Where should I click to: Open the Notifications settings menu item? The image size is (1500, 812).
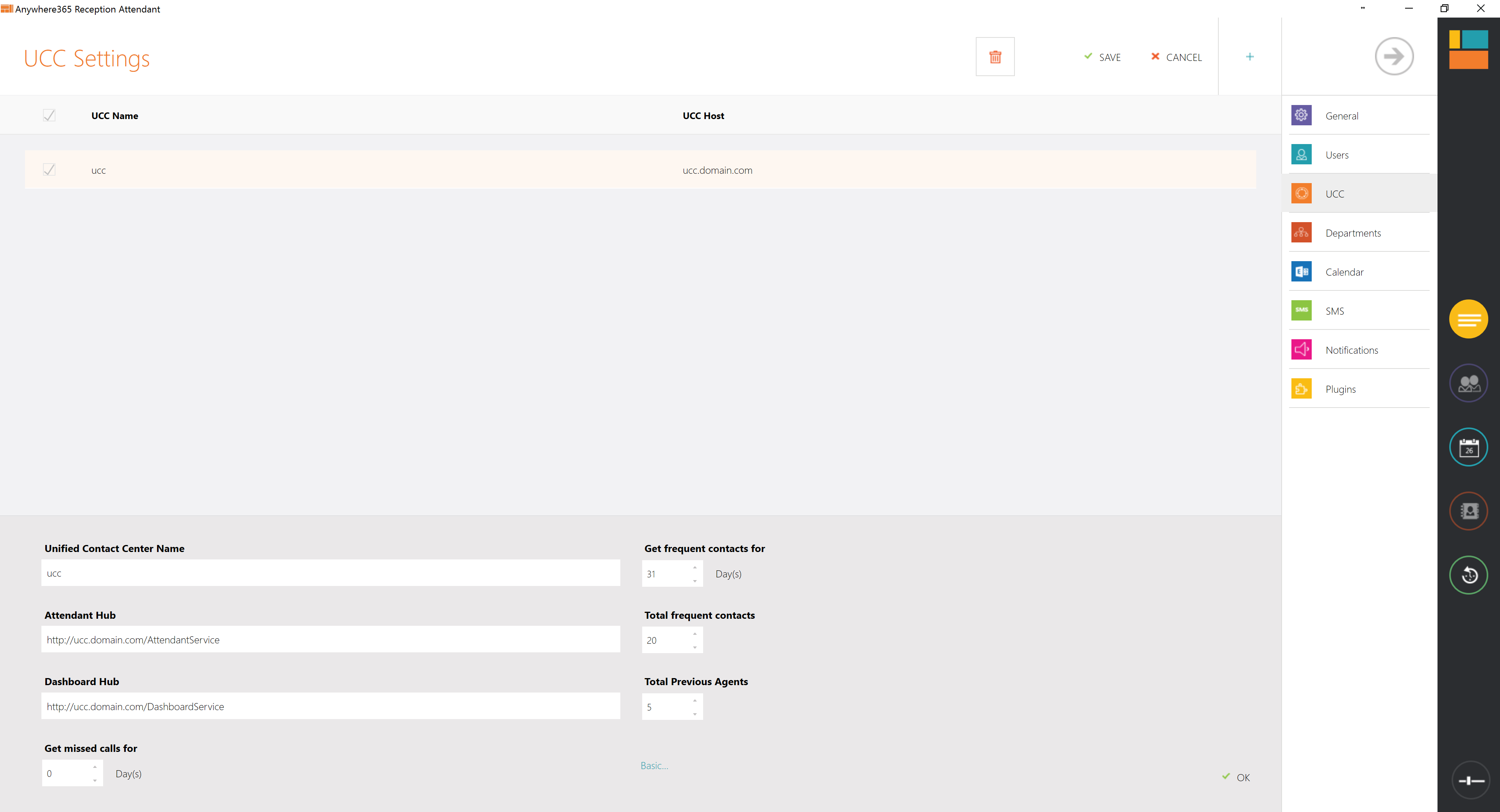1351,350
